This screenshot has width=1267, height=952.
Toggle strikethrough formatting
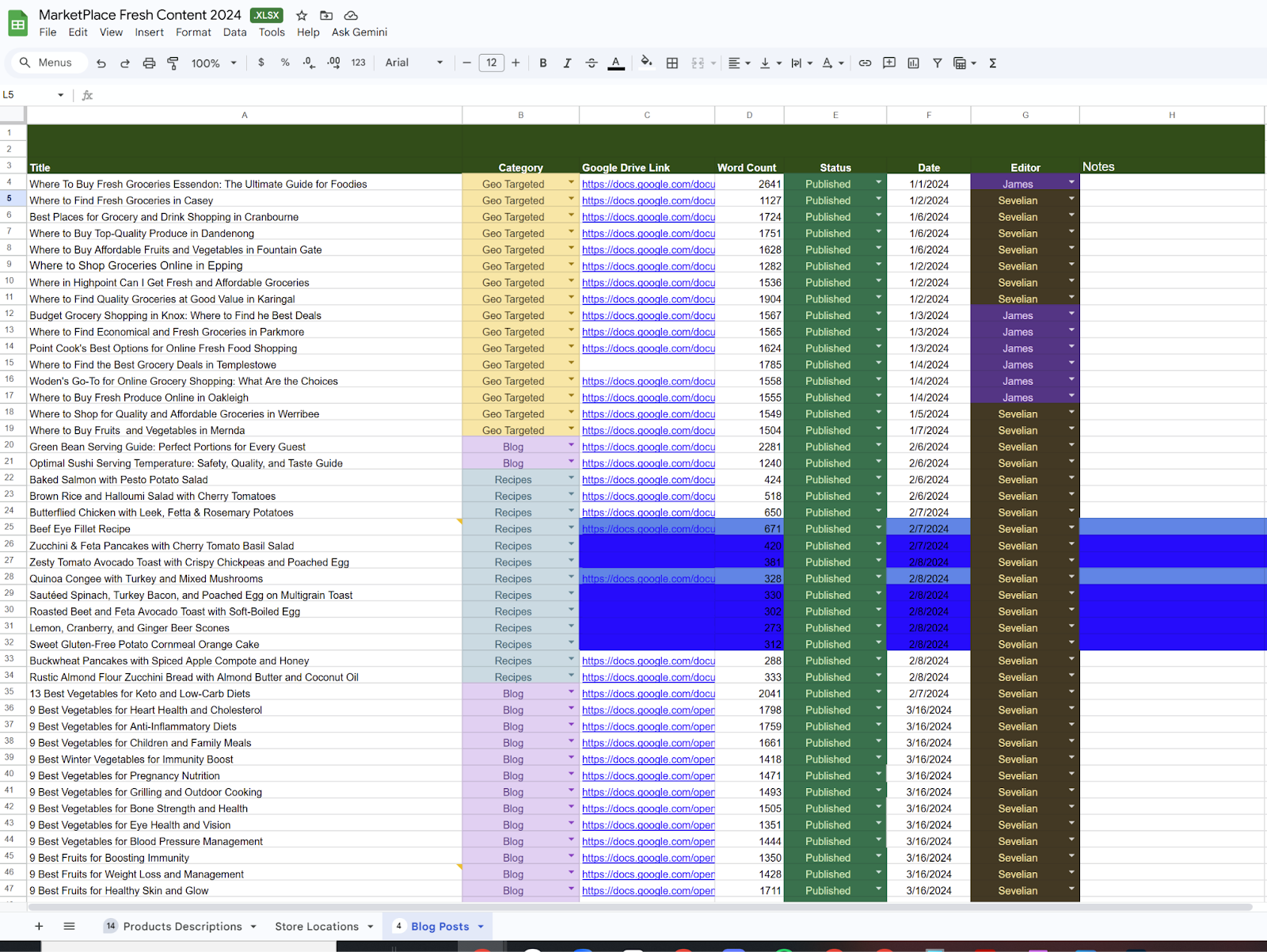point(592,63)
